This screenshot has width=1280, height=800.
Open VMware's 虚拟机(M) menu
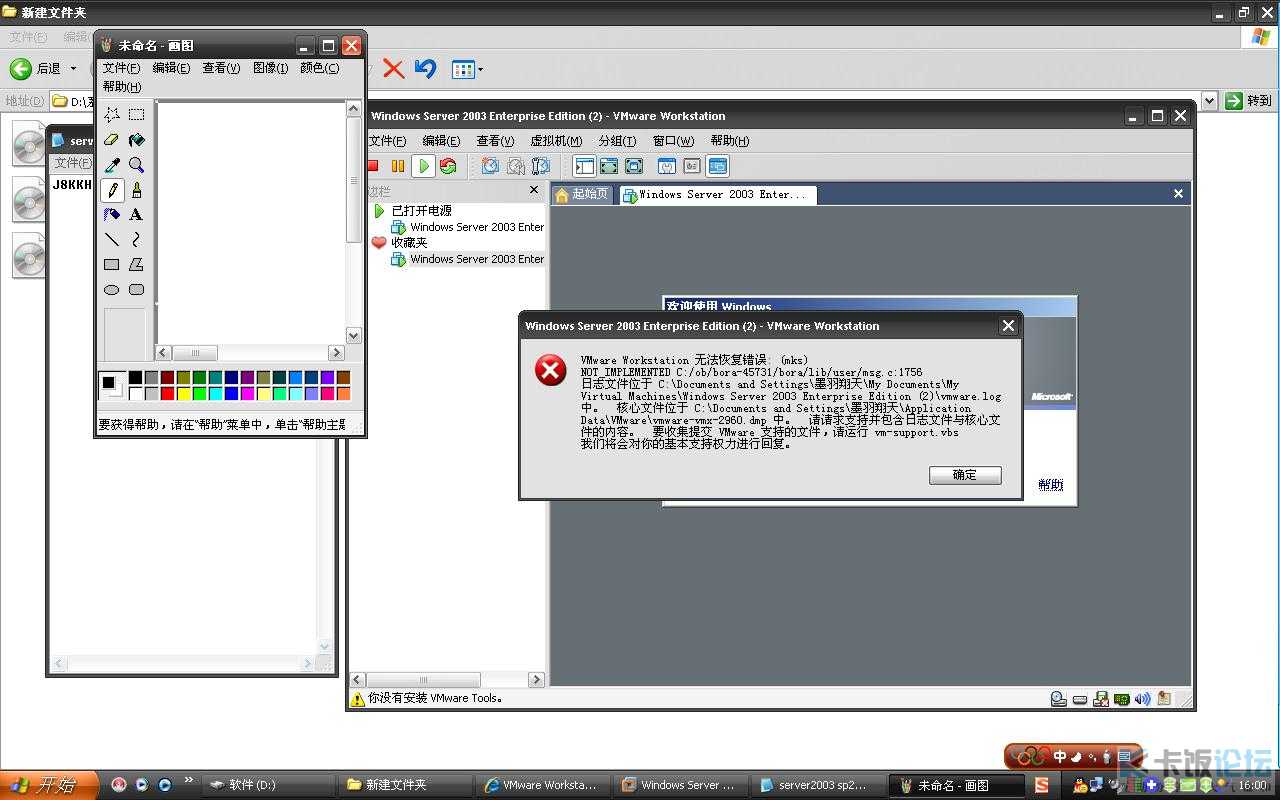pyautogui.click(x=555, y=141)
